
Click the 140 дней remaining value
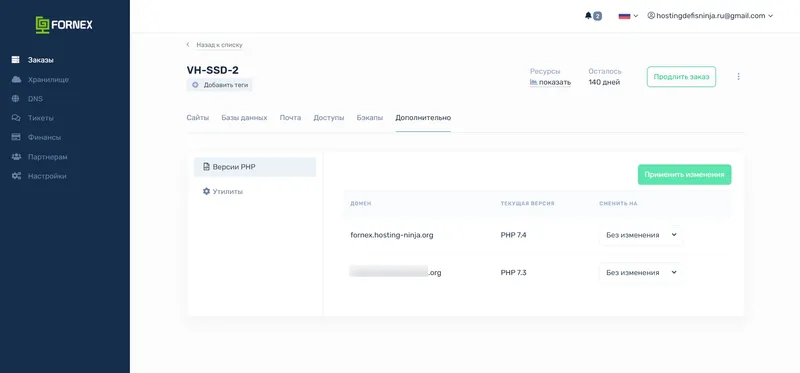pyautogui.click(x=604, y=82)
